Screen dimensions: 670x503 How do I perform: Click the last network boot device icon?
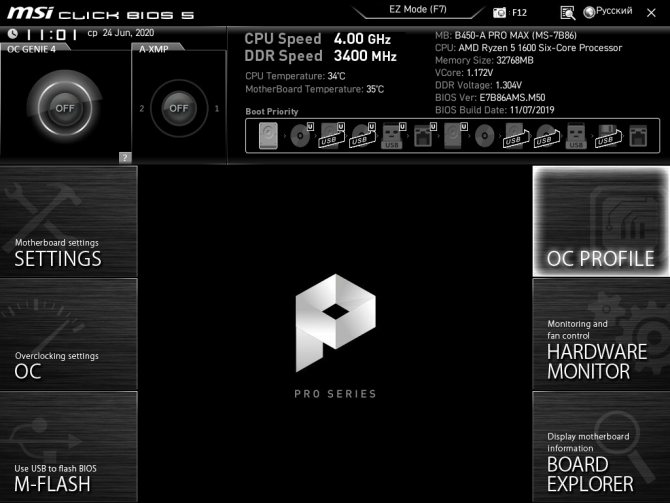pyautogui.click(x=637, y=137)
